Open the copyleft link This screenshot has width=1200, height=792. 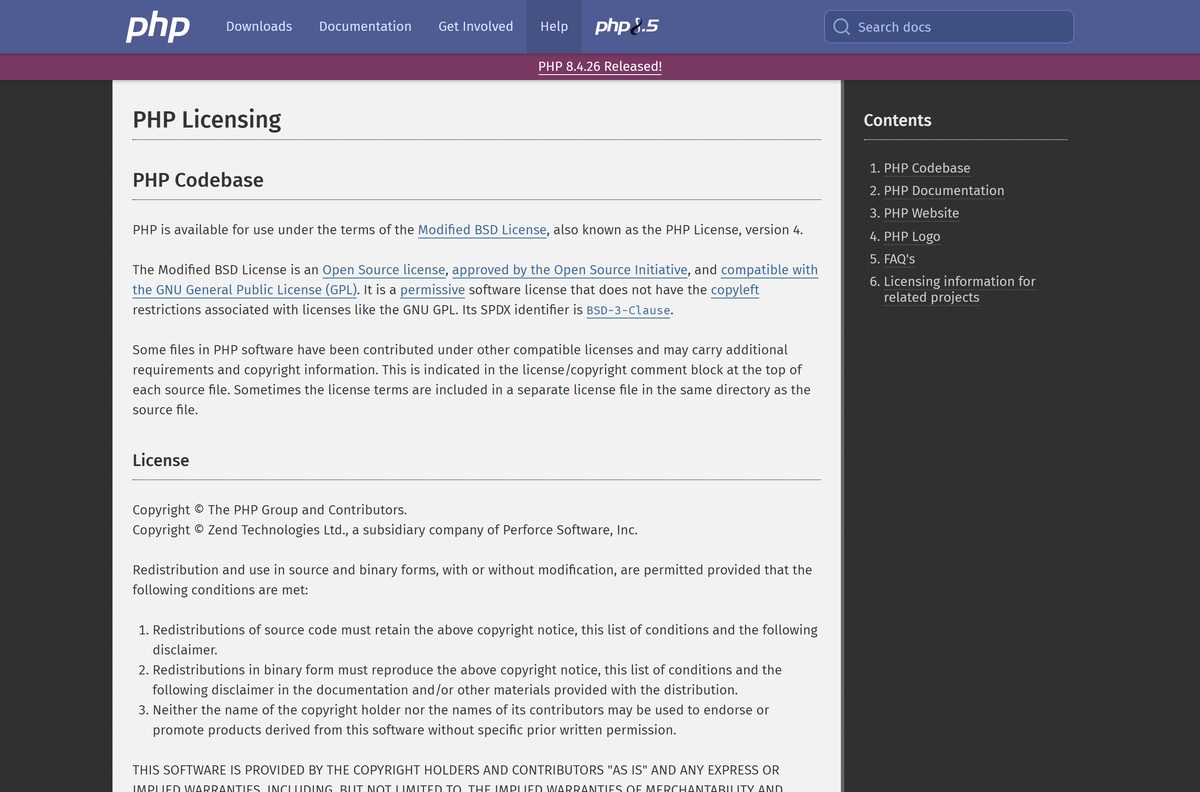point(735,290)
